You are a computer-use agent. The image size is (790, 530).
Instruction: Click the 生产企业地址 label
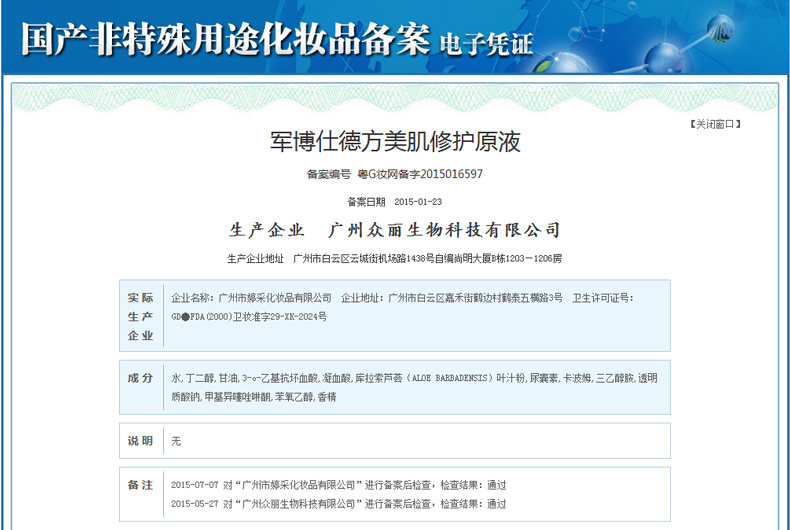point(255,259)
